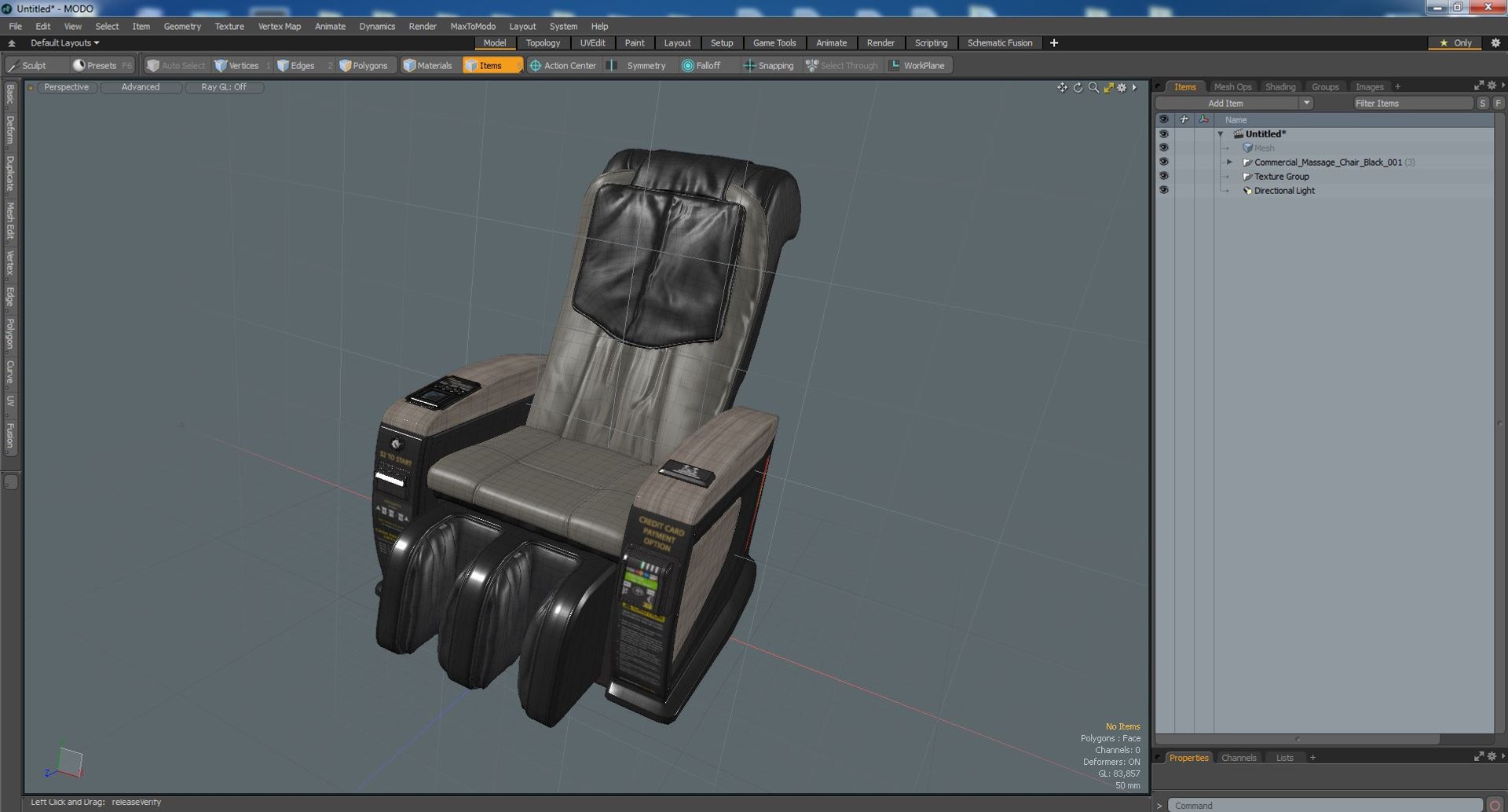Add new layout tab with plus

coord(1054,43)
